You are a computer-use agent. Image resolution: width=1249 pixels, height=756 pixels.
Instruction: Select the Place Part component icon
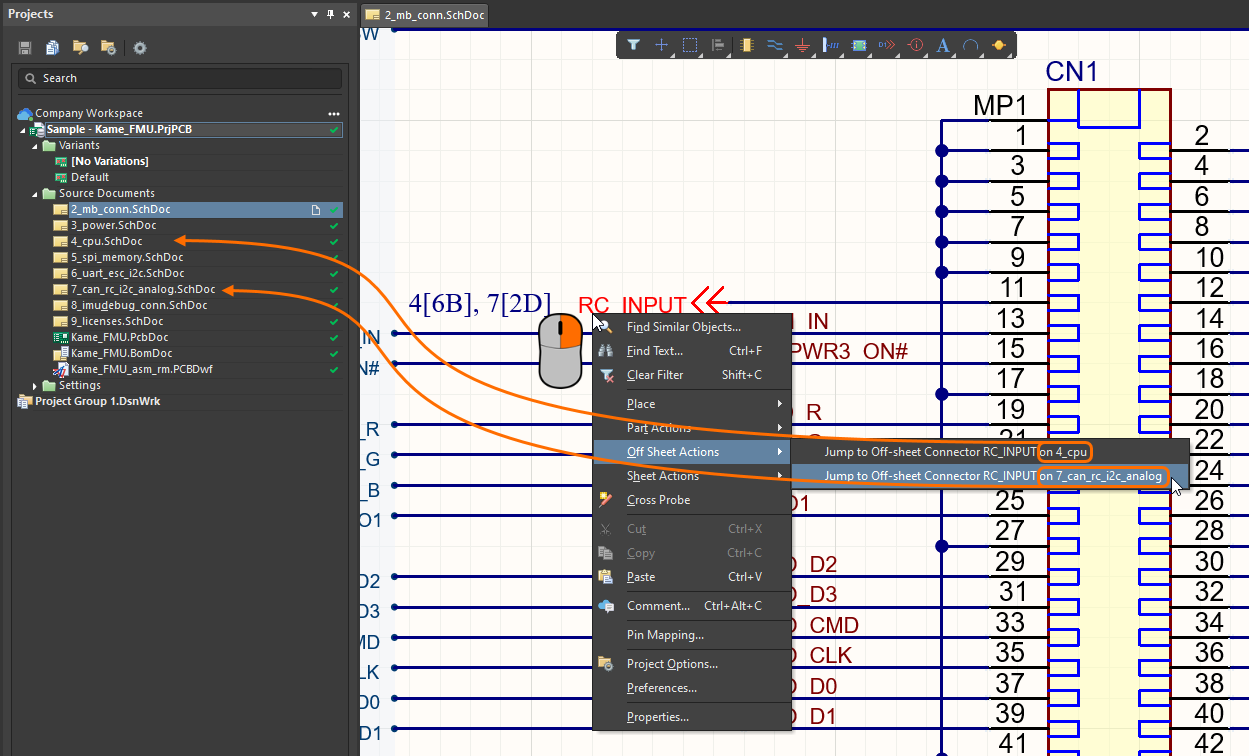pyautogui.click(x=747, y=45)
